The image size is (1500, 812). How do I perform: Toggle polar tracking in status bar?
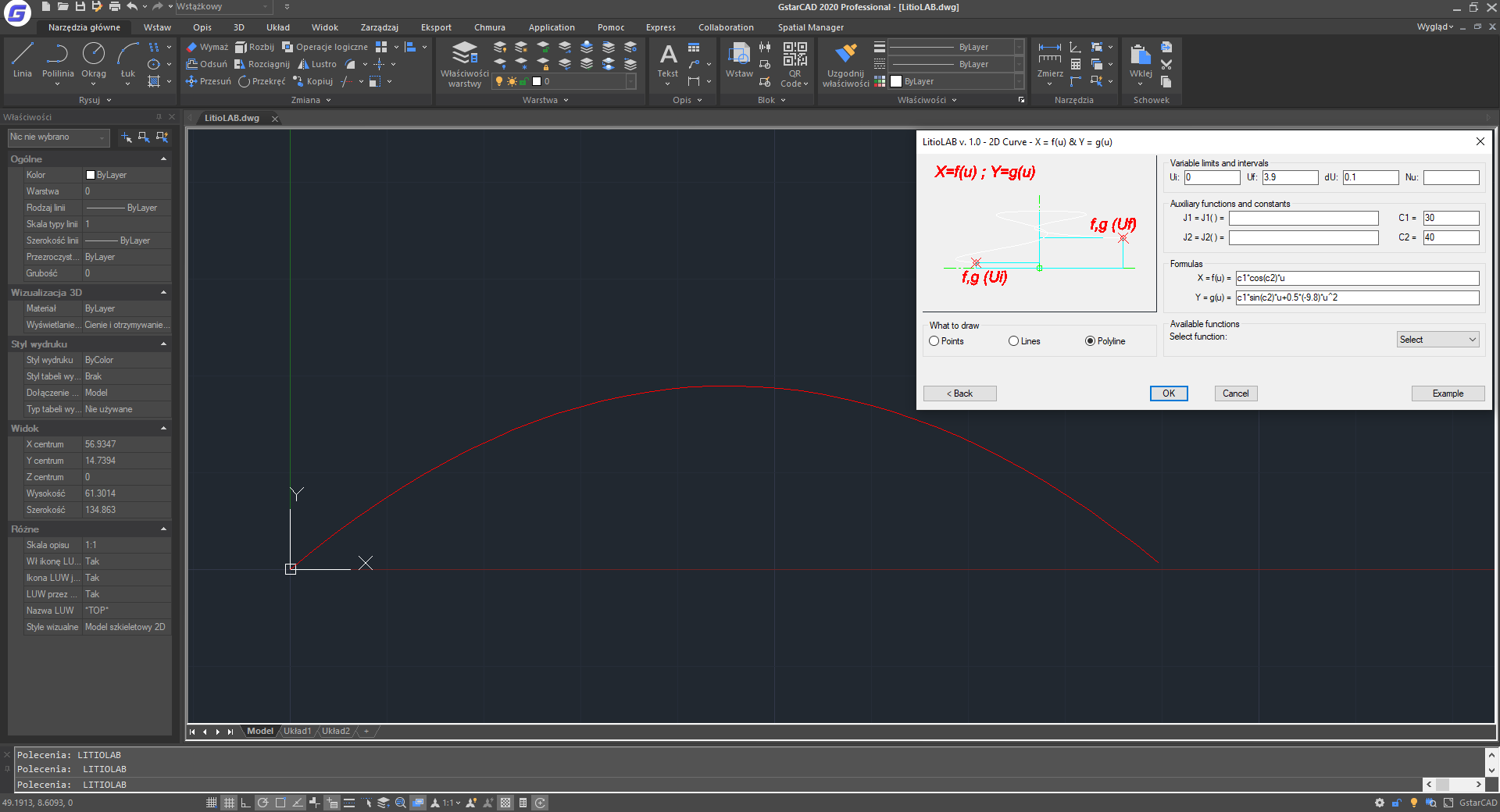pos(263,803)
